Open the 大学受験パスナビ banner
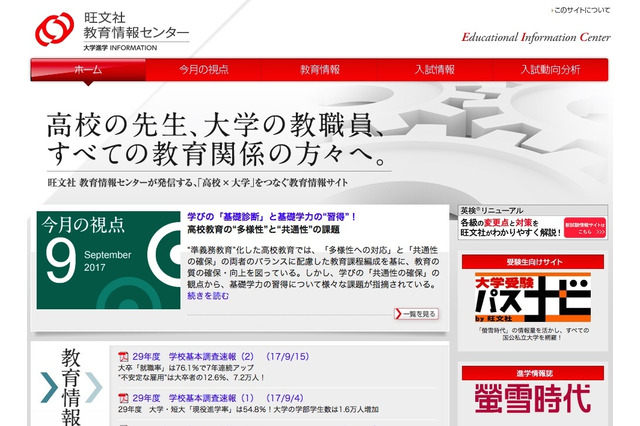 pyautogui.click(x=533, y=297)
